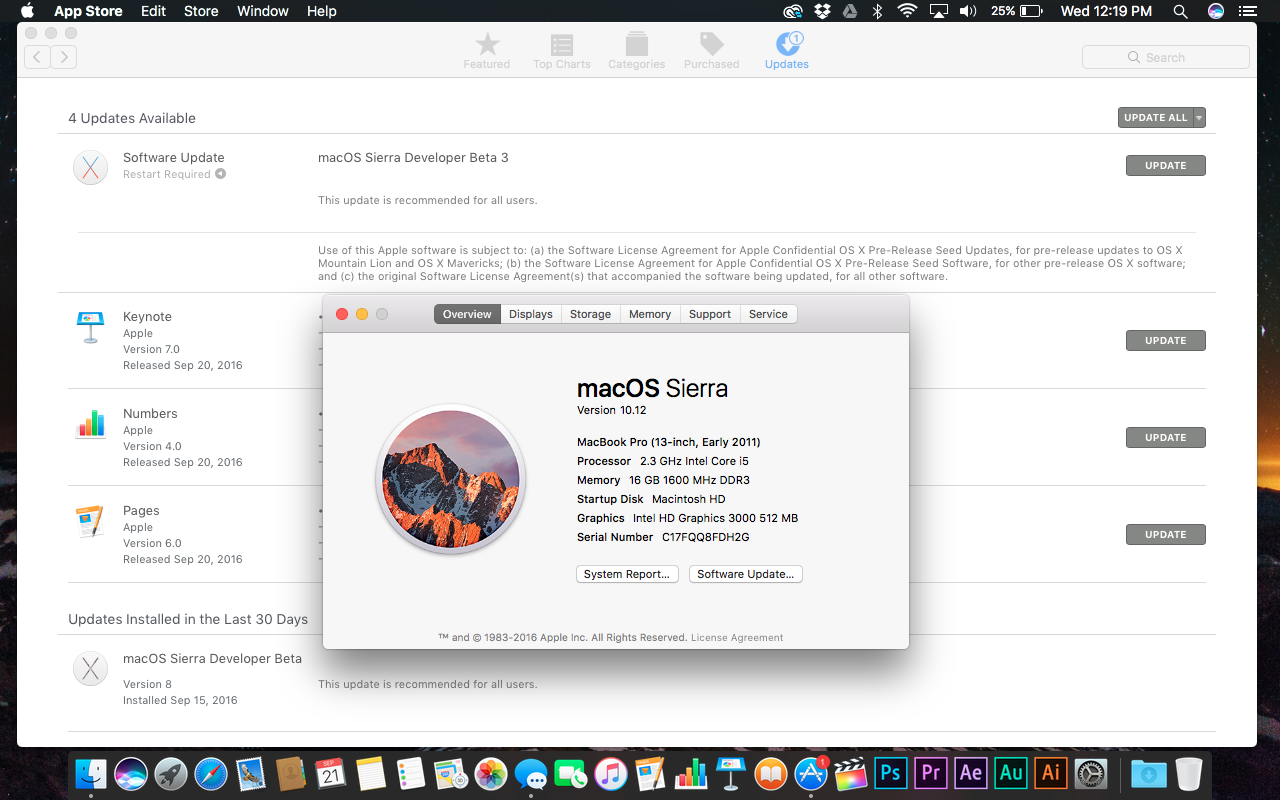
Task: Switch to the Displays tab
Action: pyautogui.click(x=531, y=314)
